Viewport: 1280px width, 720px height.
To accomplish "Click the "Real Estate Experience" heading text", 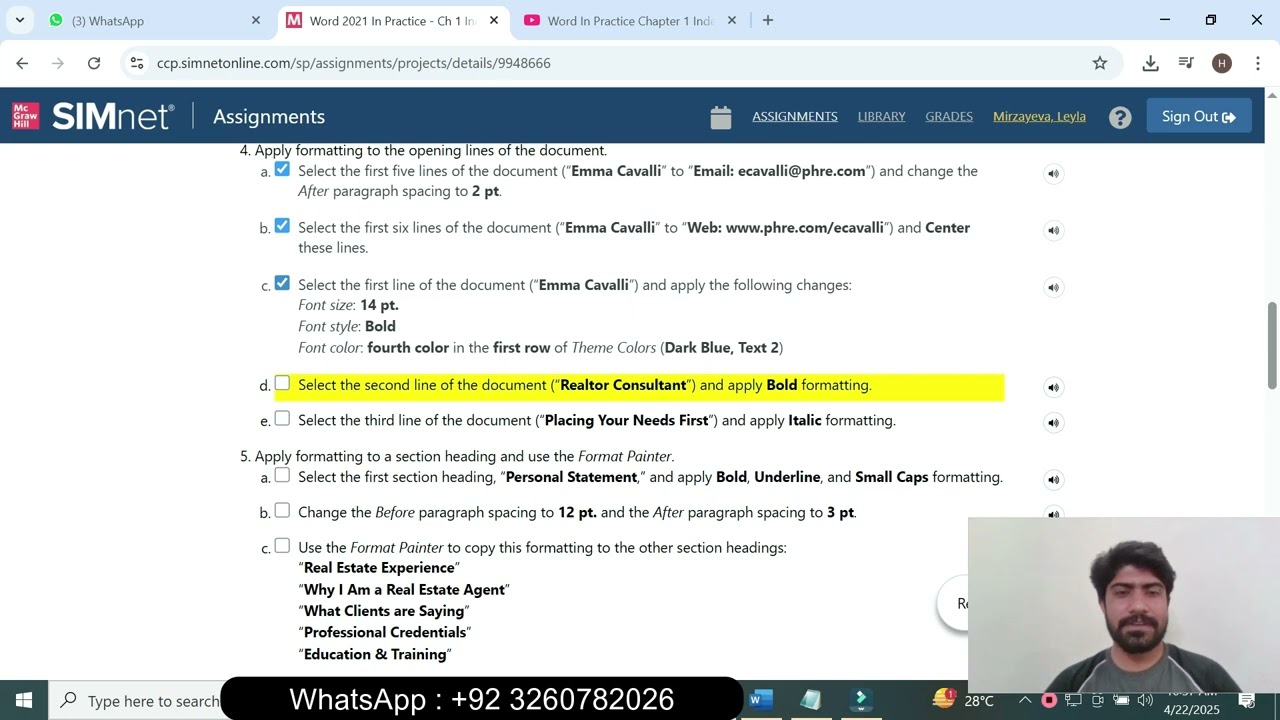I will [x=379, y=568].
